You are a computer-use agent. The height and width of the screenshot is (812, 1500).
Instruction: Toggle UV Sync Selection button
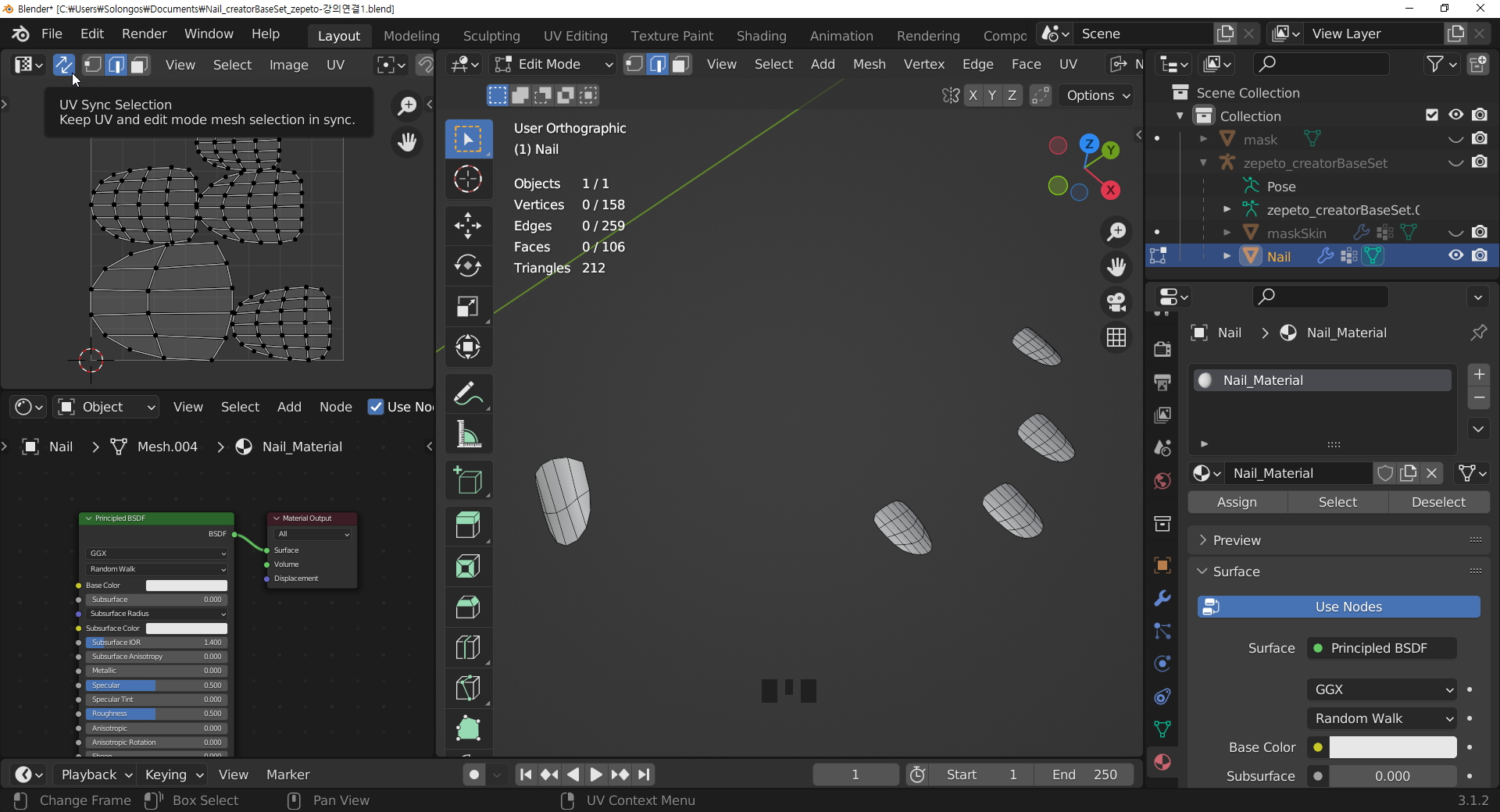63,65
